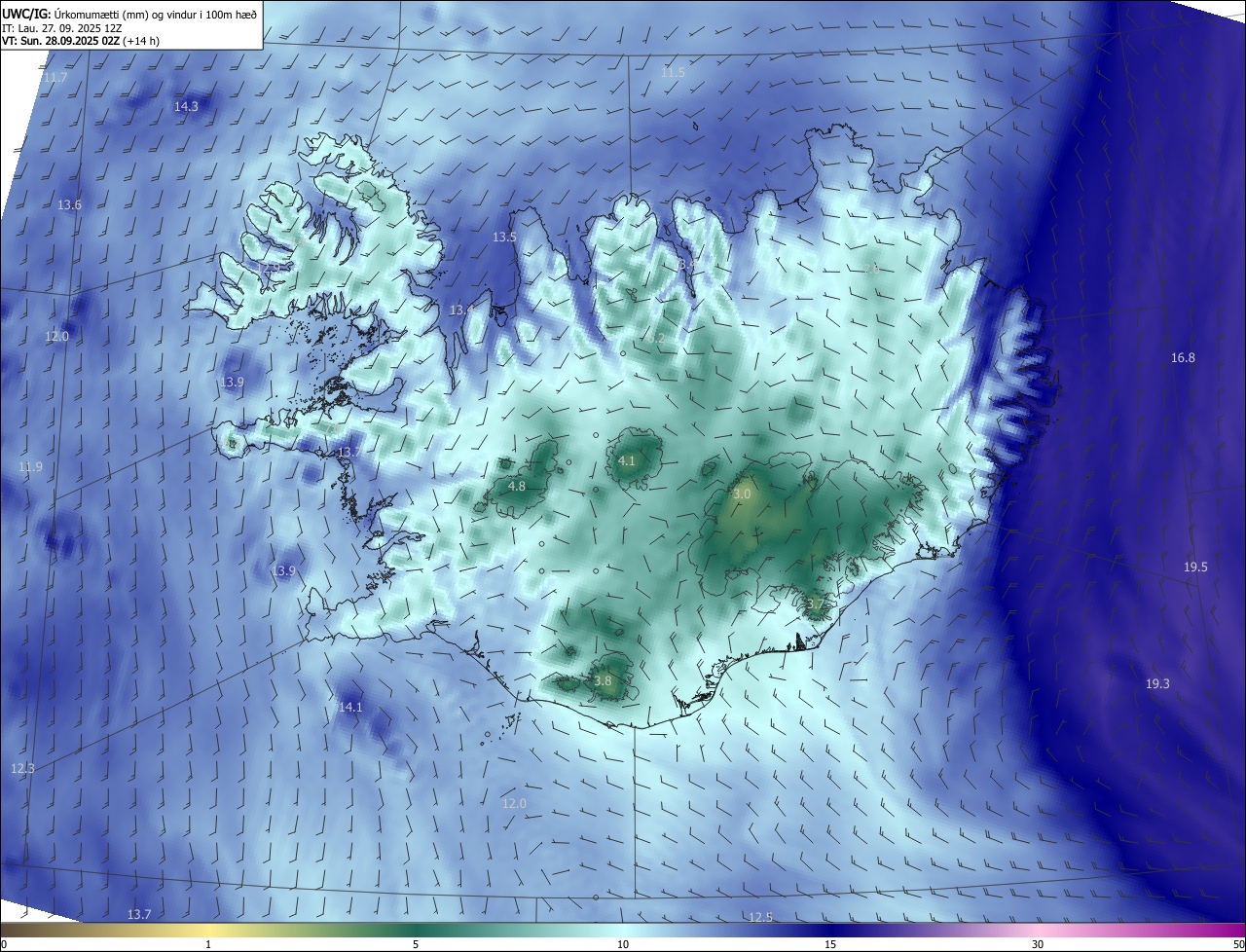Click the '4.1' glacier value label
This screenshot has height=952, width=1246.
point(627,460)
